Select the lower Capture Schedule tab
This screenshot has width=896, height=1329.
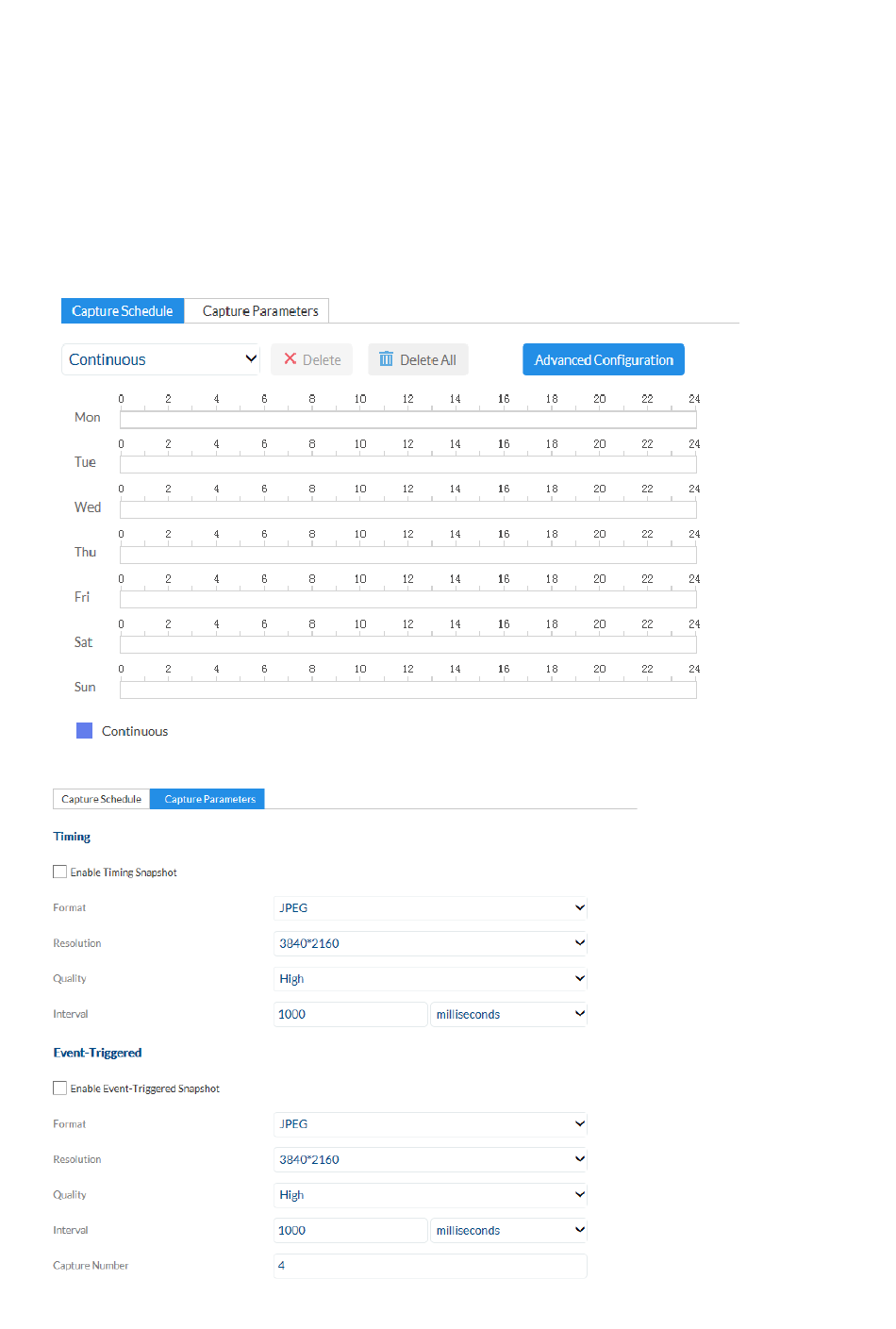102,799
